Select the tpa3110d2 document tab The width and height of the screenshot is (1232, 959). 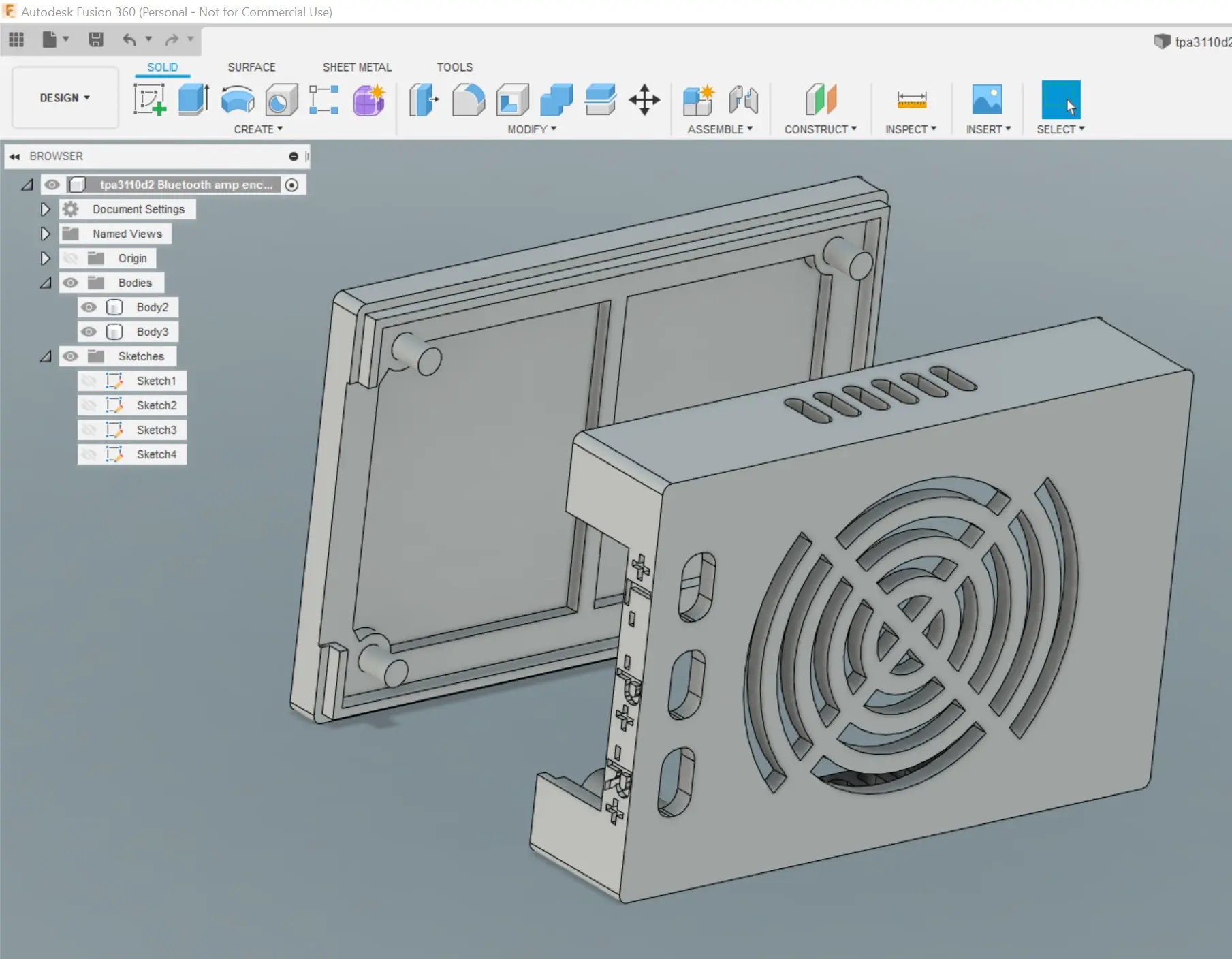point(1192,42)
